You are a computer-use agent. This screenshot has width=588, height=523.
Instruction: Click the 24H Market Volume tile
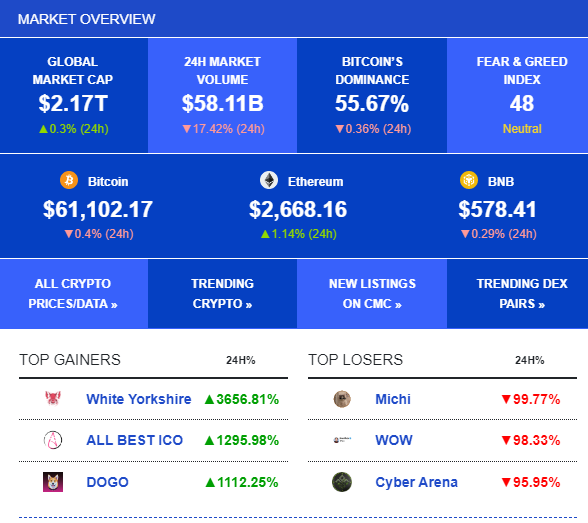(x=222, y=95)
